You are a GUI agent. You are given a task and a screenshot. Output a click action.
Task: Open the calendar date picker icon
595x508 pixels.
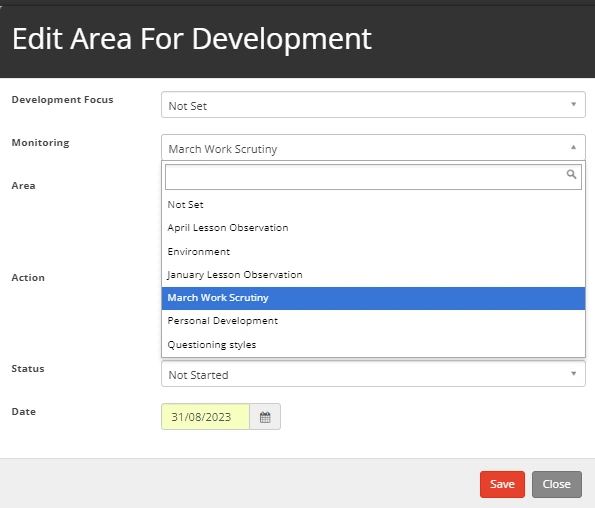[265, 417]
